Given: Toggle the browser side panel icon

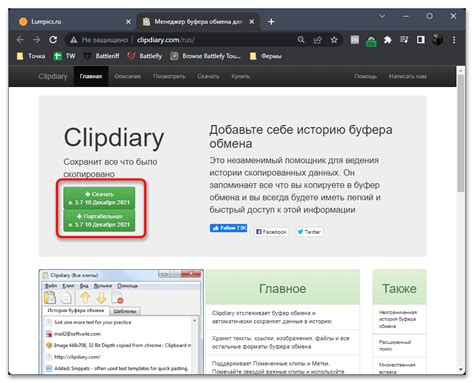Looking at the screenshot, I should pos(421,40).
